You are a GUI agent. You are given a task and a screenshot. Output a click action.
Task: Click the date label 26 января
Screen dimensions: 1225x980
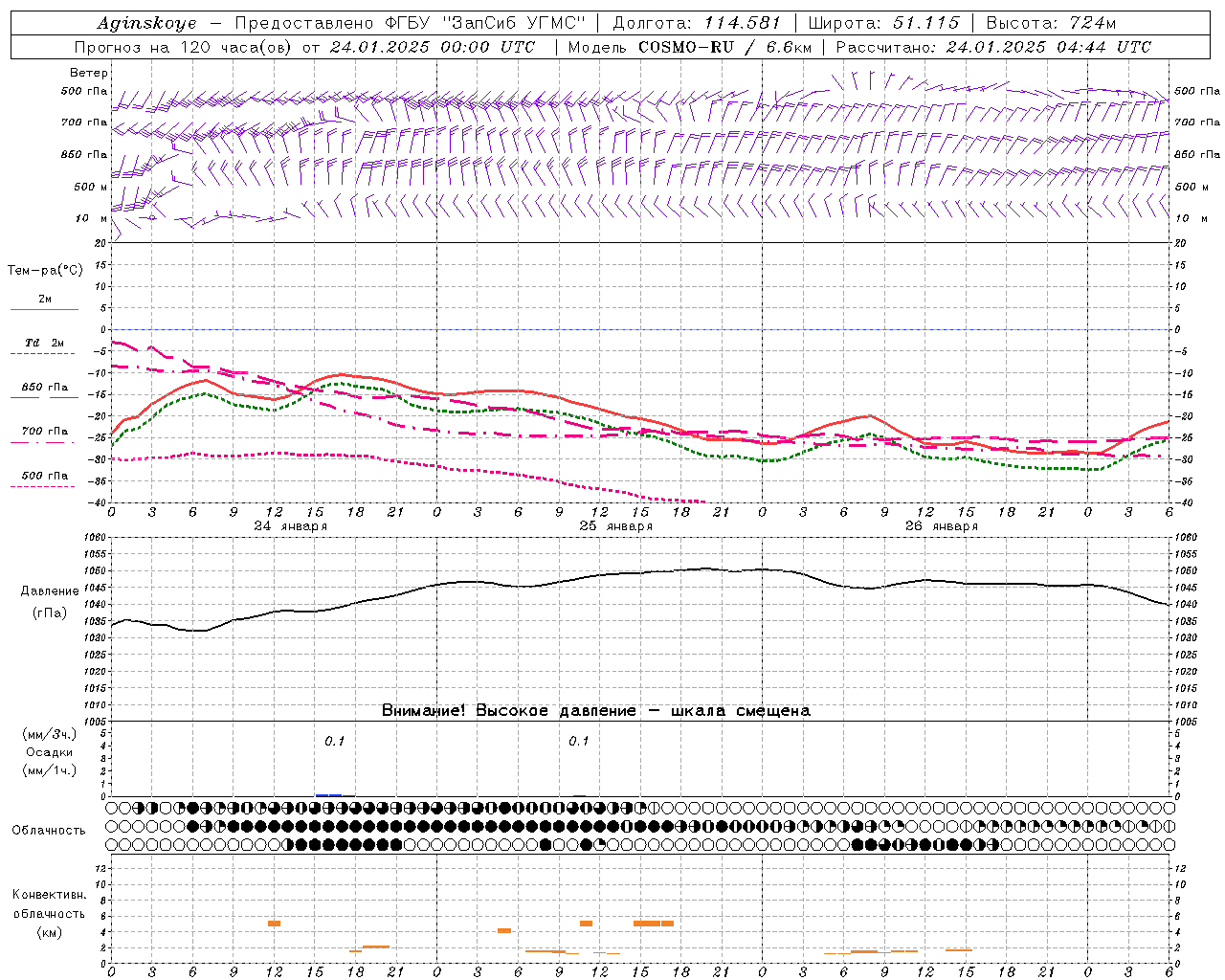coord(941,525)
